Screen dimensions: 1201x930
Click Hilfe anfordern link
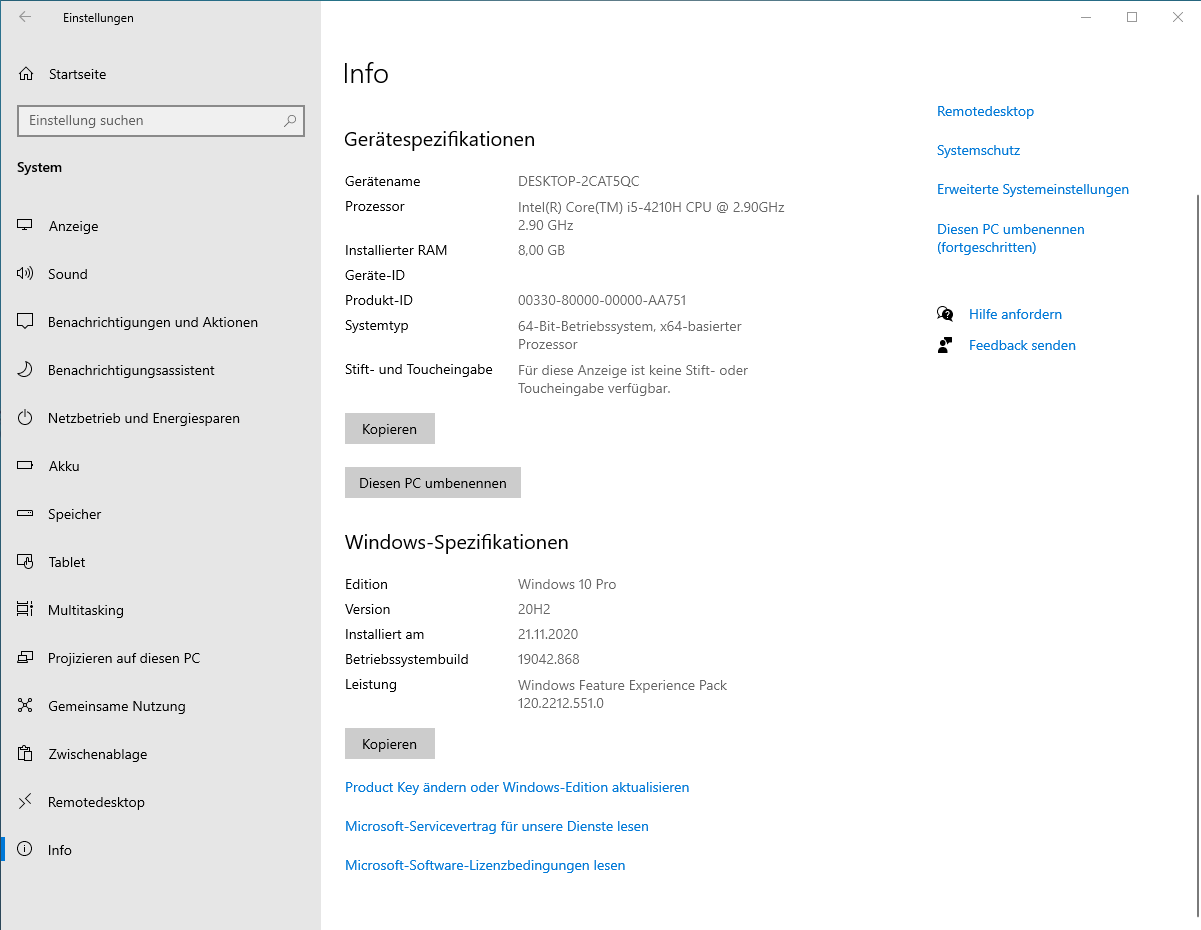click(x=1015, y=314)
